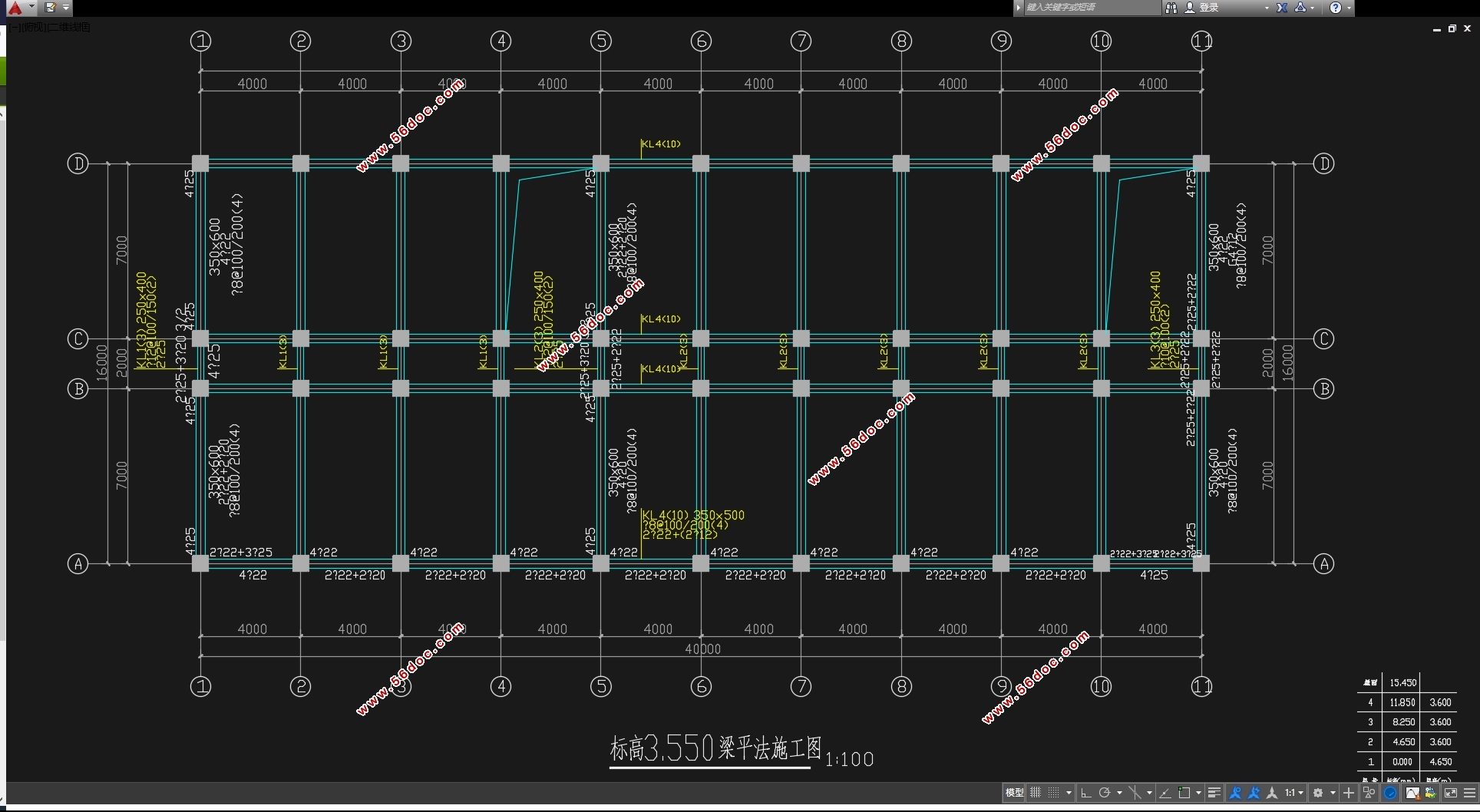Click the help question mark icon

point(1336,8)
